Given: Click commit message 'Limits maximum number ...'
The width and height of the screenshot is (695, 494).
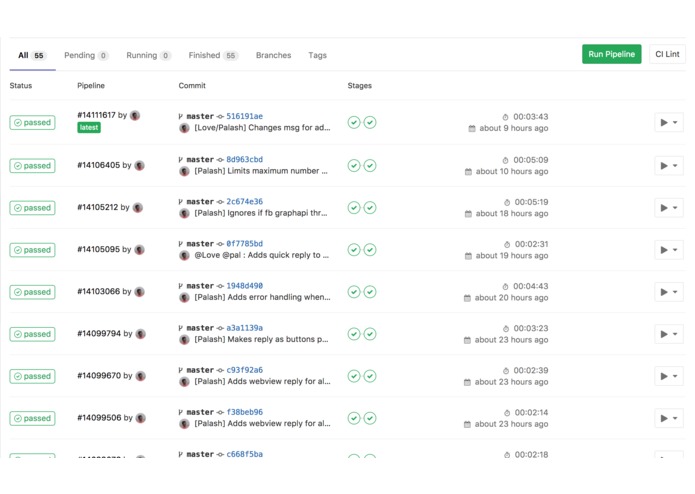Looking at the screenshot, I should point(261,171).
